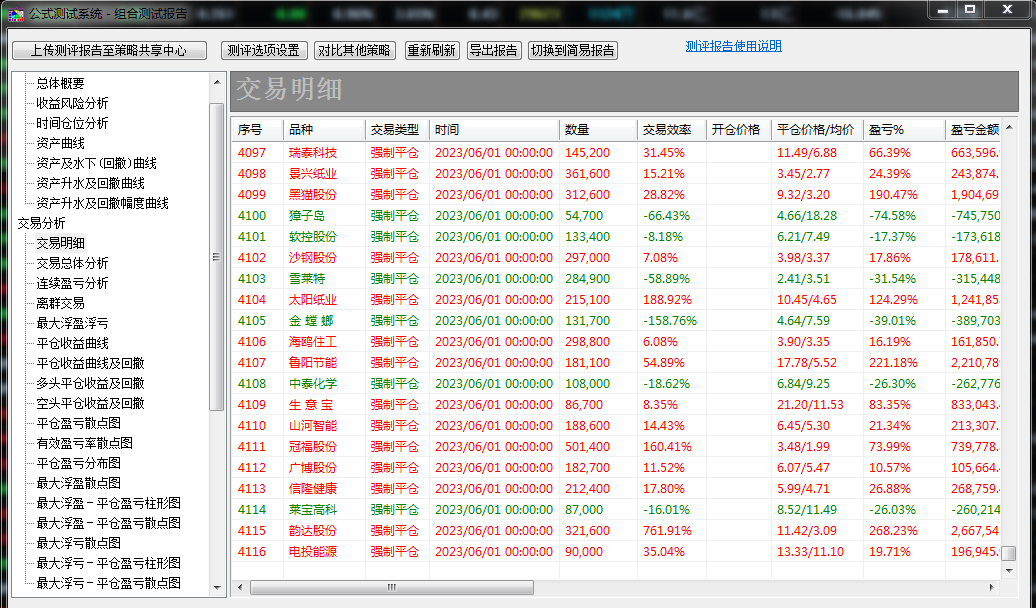Image resolution: width=1036 pixels, height=608 pixels.
Task: Click the tree panel scroll-up arrow
Action: click(x=217, y=82)
